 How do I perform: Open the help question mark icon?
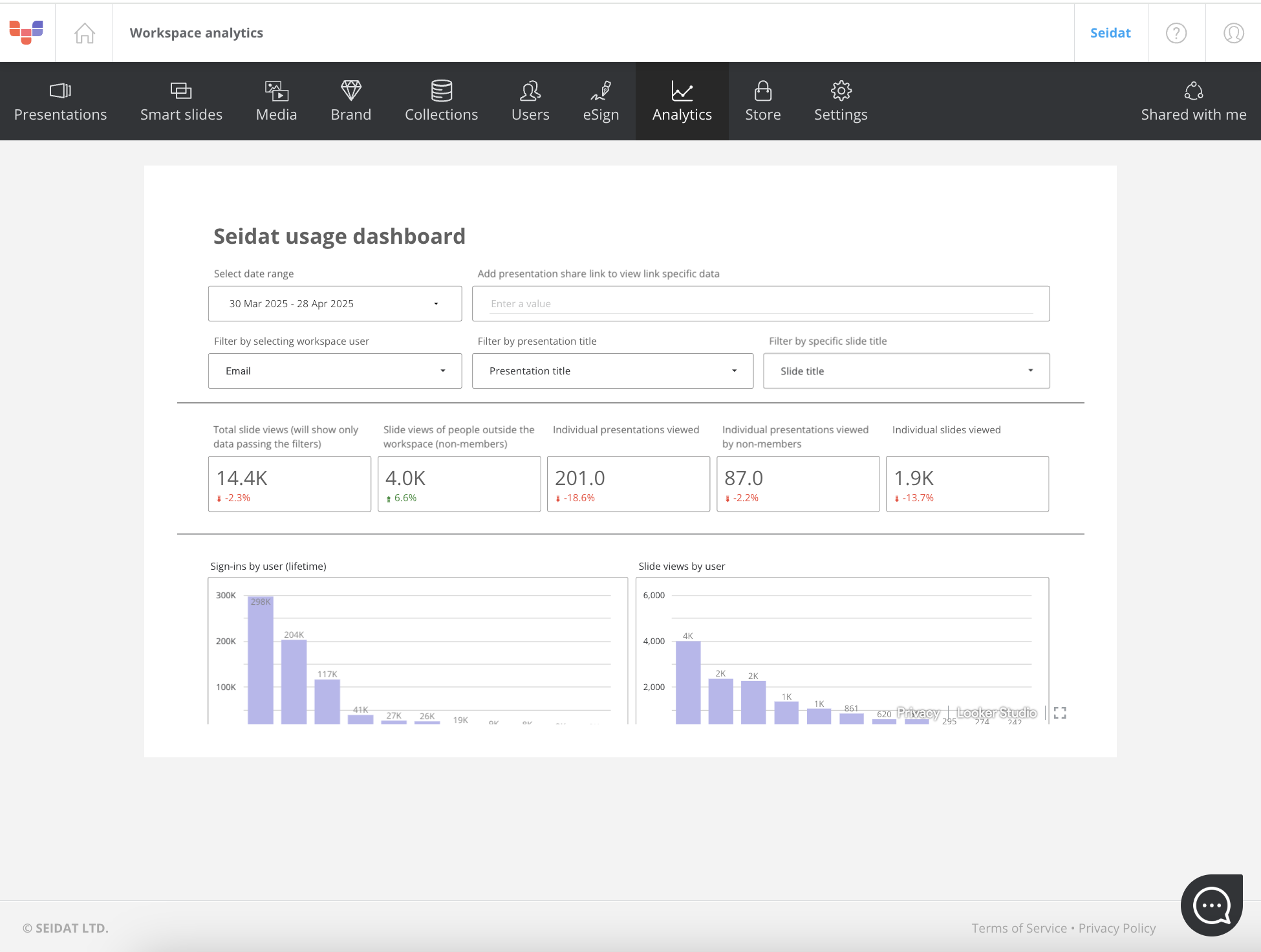[1176, 33]
